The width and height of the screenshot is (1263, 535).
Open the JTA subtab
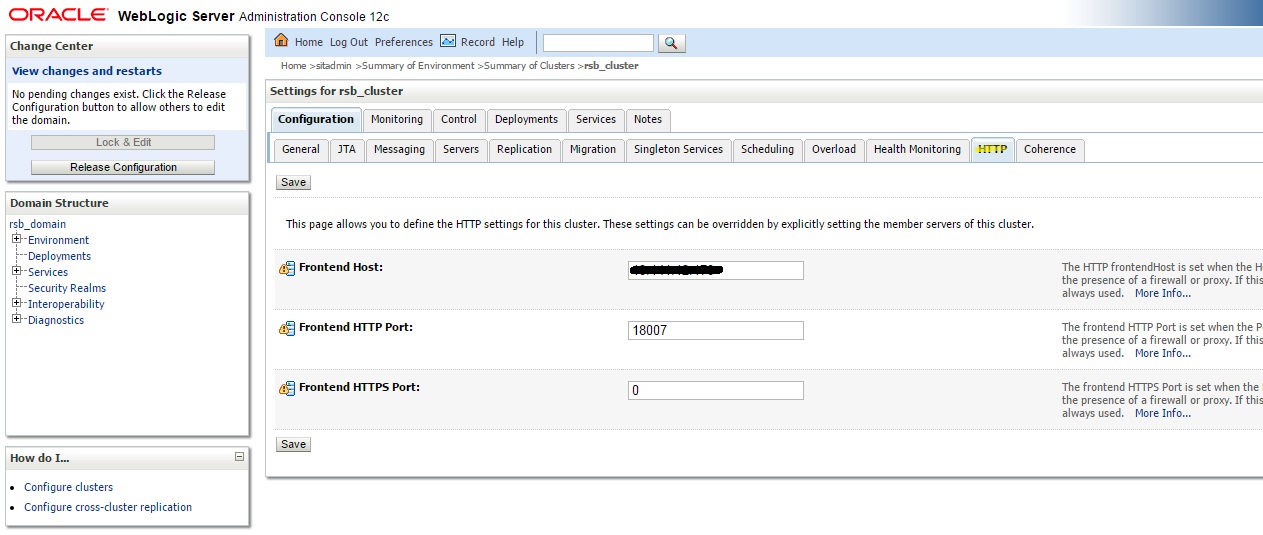click(346, 149)
